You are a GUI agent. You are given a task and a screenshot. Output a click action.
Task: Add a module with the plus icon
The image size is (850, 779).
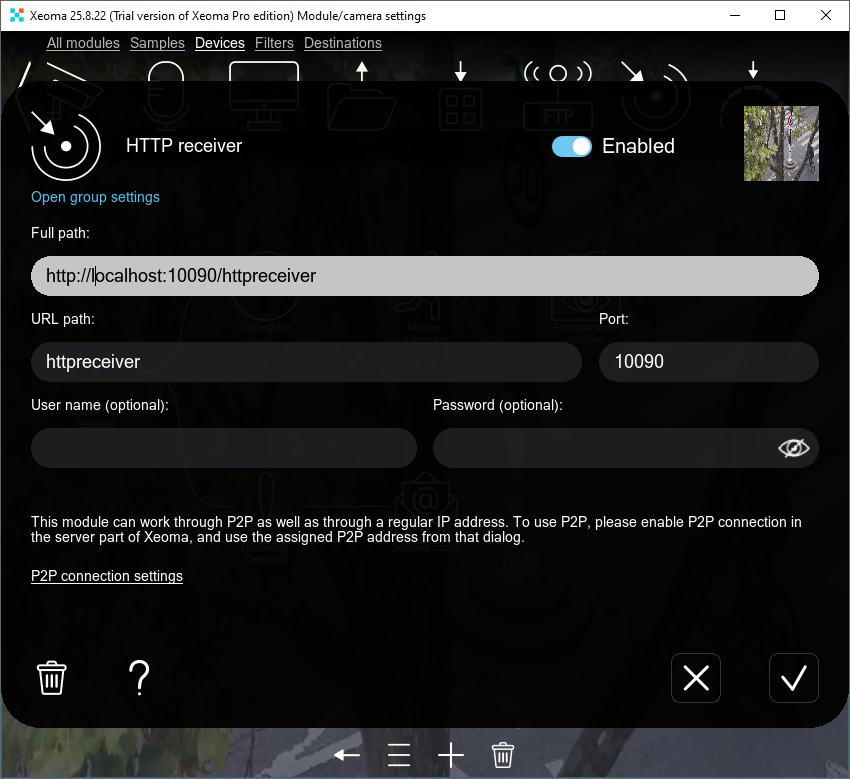click(450, 755)
